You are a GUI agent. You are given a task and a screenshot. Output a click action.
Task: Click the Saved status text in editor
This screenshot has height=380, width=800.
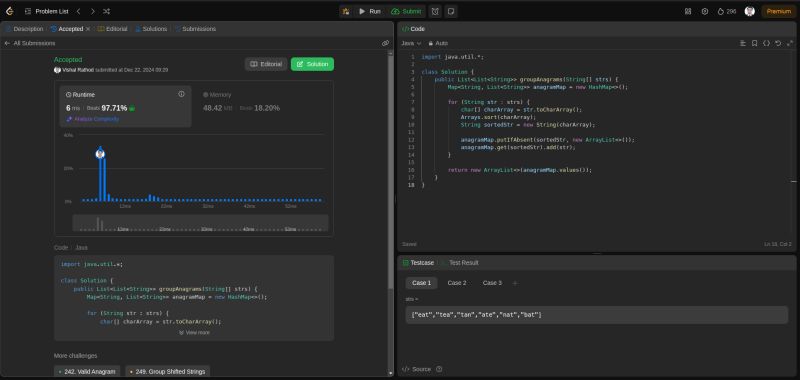pyautogui.click(x=409, y=244)
